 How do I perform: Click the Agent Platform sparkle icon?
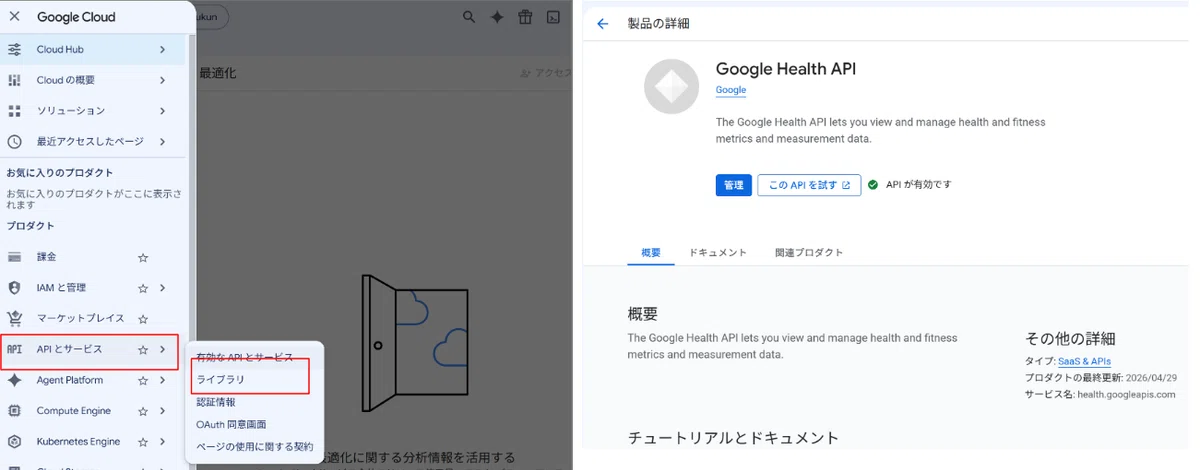tap(14, 380)
